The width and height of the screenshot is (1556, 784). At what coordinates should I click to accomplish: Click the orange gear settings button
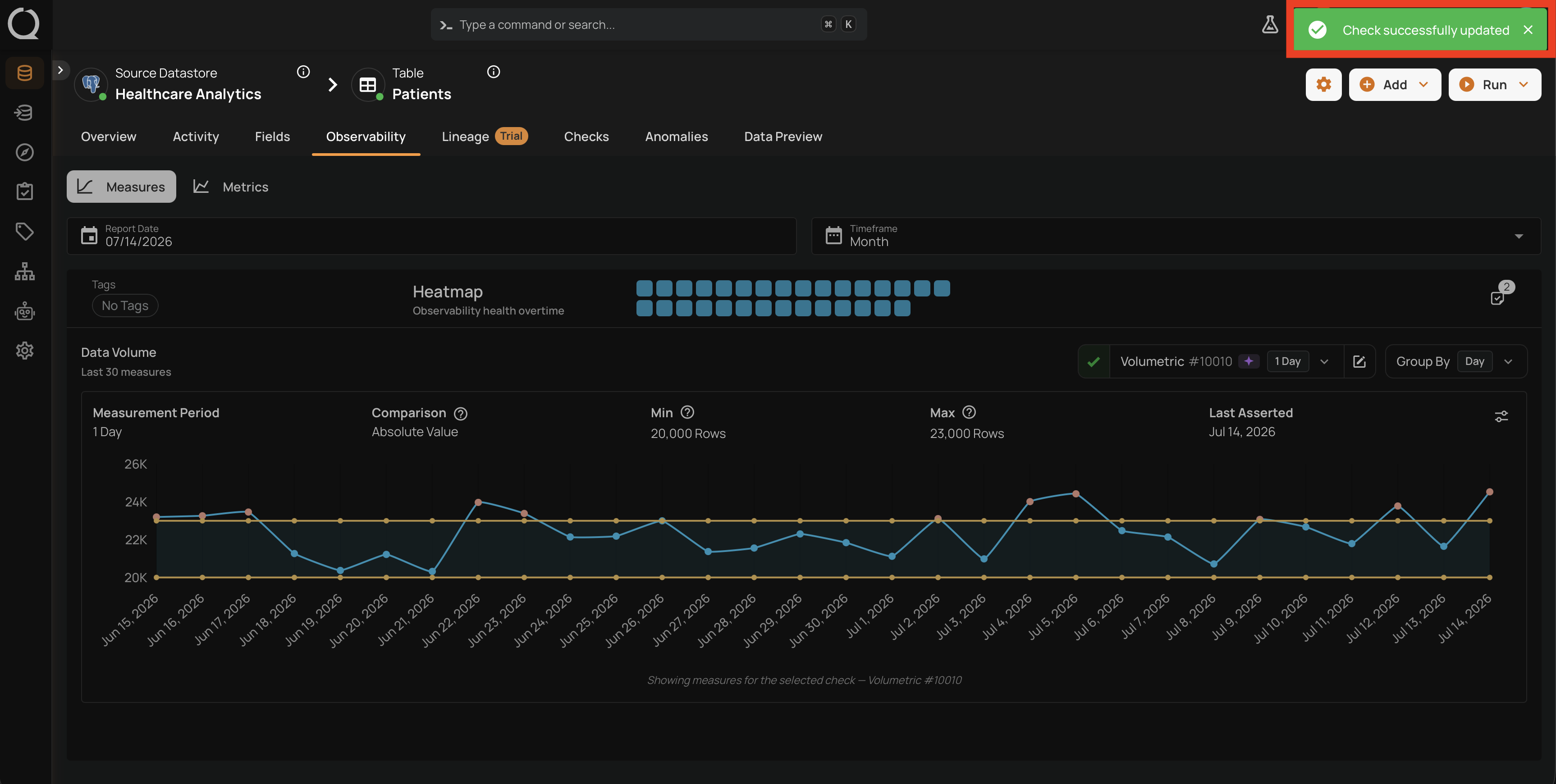click(x=1323, y=85)
